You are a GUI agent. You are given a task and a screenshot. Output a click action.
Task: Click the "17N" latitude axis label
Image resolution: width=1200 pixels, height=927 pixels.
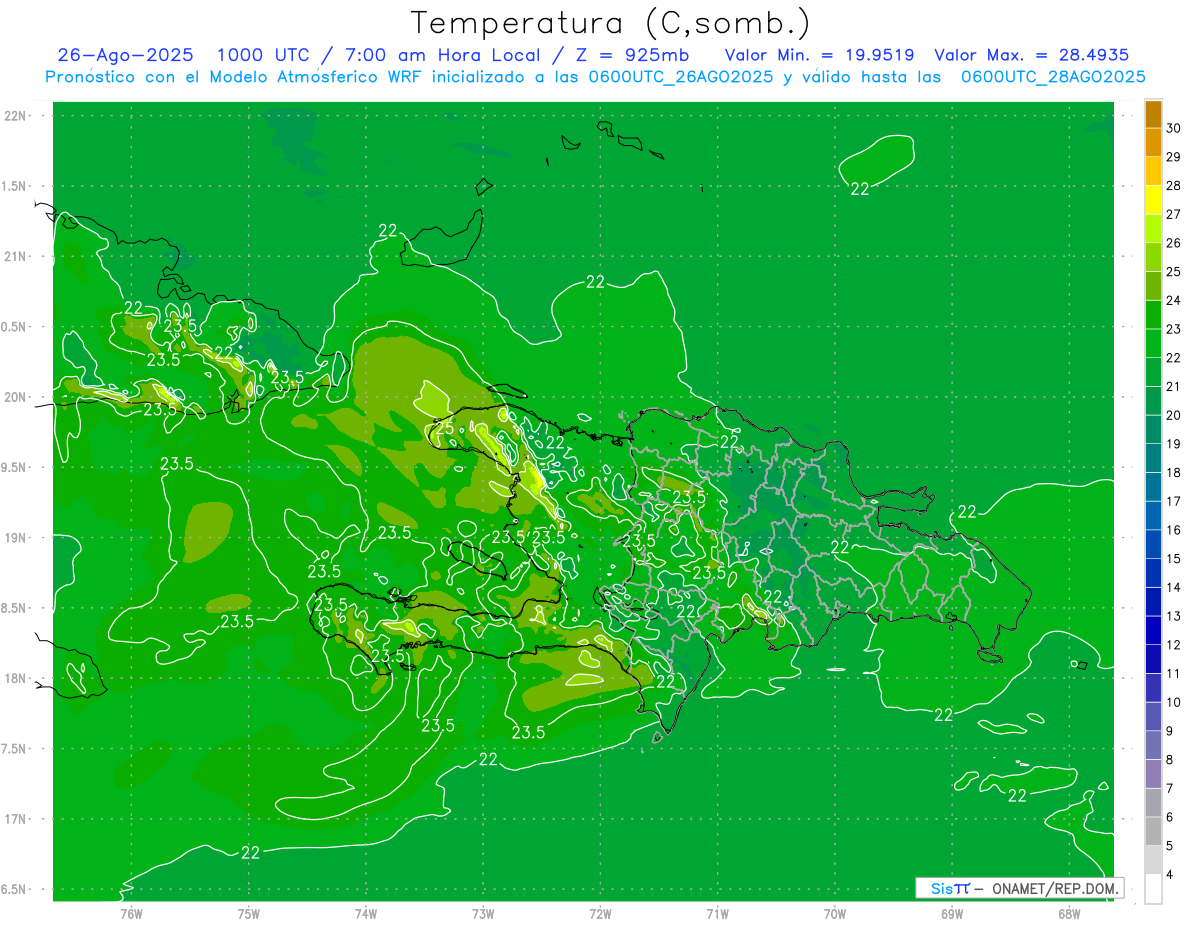(15, 819)
